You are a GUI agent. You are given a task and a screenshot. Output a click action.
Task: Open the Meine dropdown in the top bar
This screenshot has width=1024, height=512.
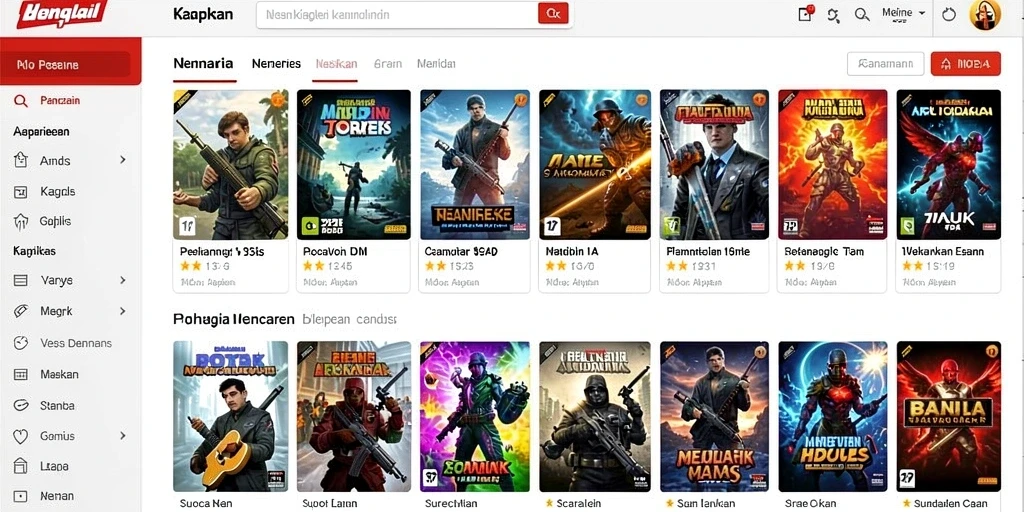point(904,13)
